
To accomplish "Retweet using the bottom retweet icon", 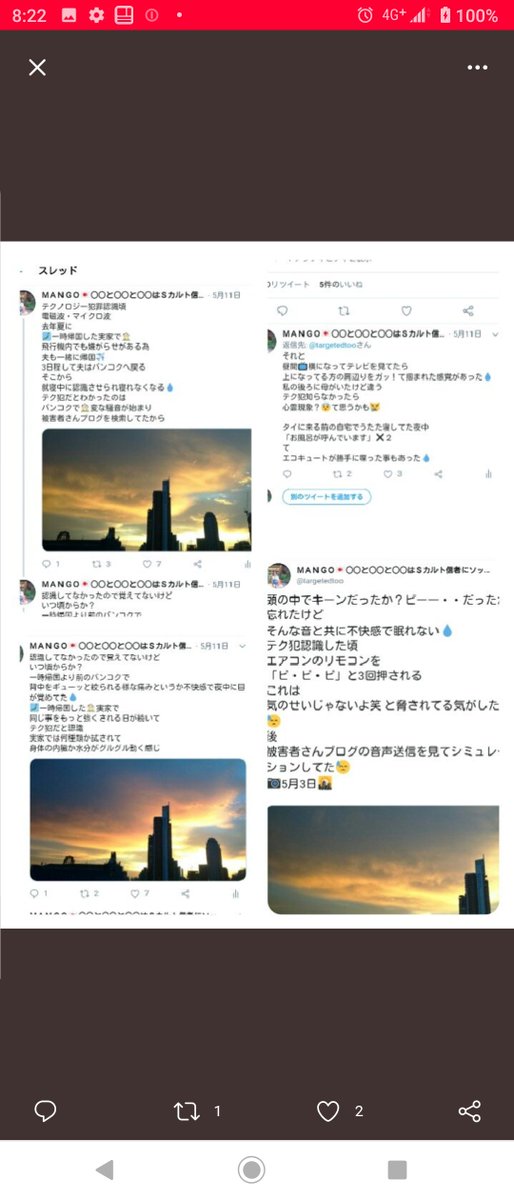I will (186, 1111).
